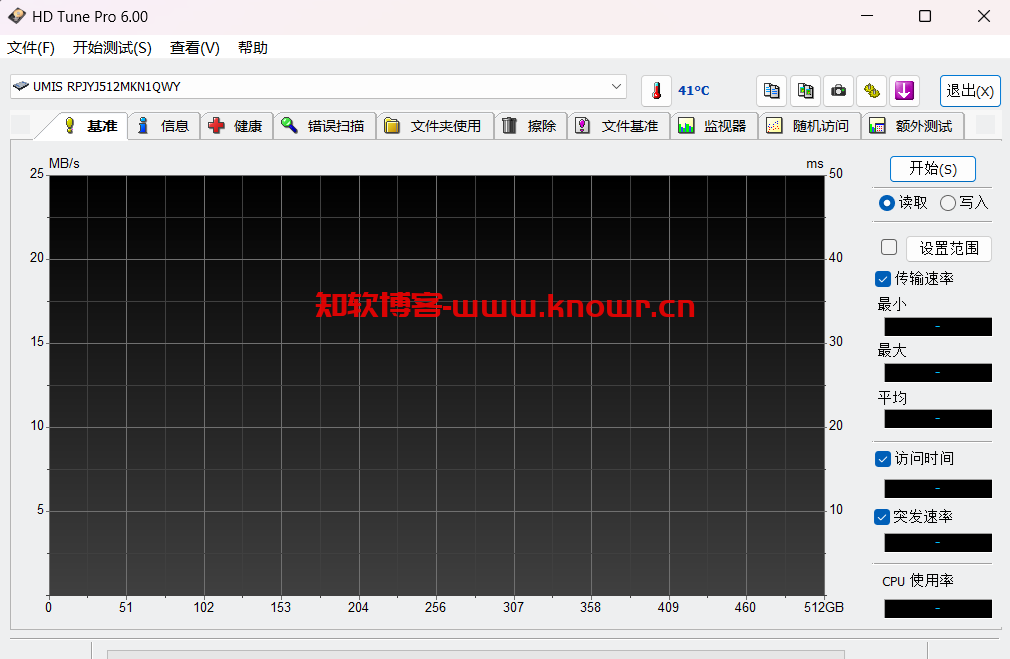Click the 访问时间 value field

tap(938, 488)
